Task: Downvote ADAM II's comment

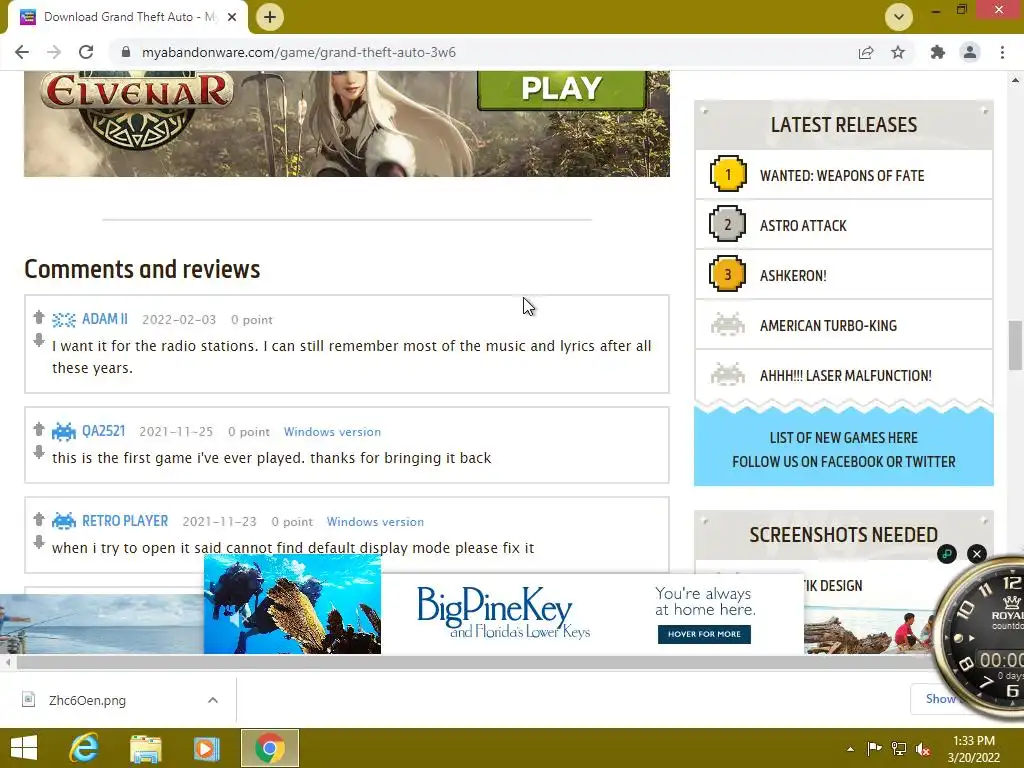Action: pyautogui.click(x=39, y=340)
